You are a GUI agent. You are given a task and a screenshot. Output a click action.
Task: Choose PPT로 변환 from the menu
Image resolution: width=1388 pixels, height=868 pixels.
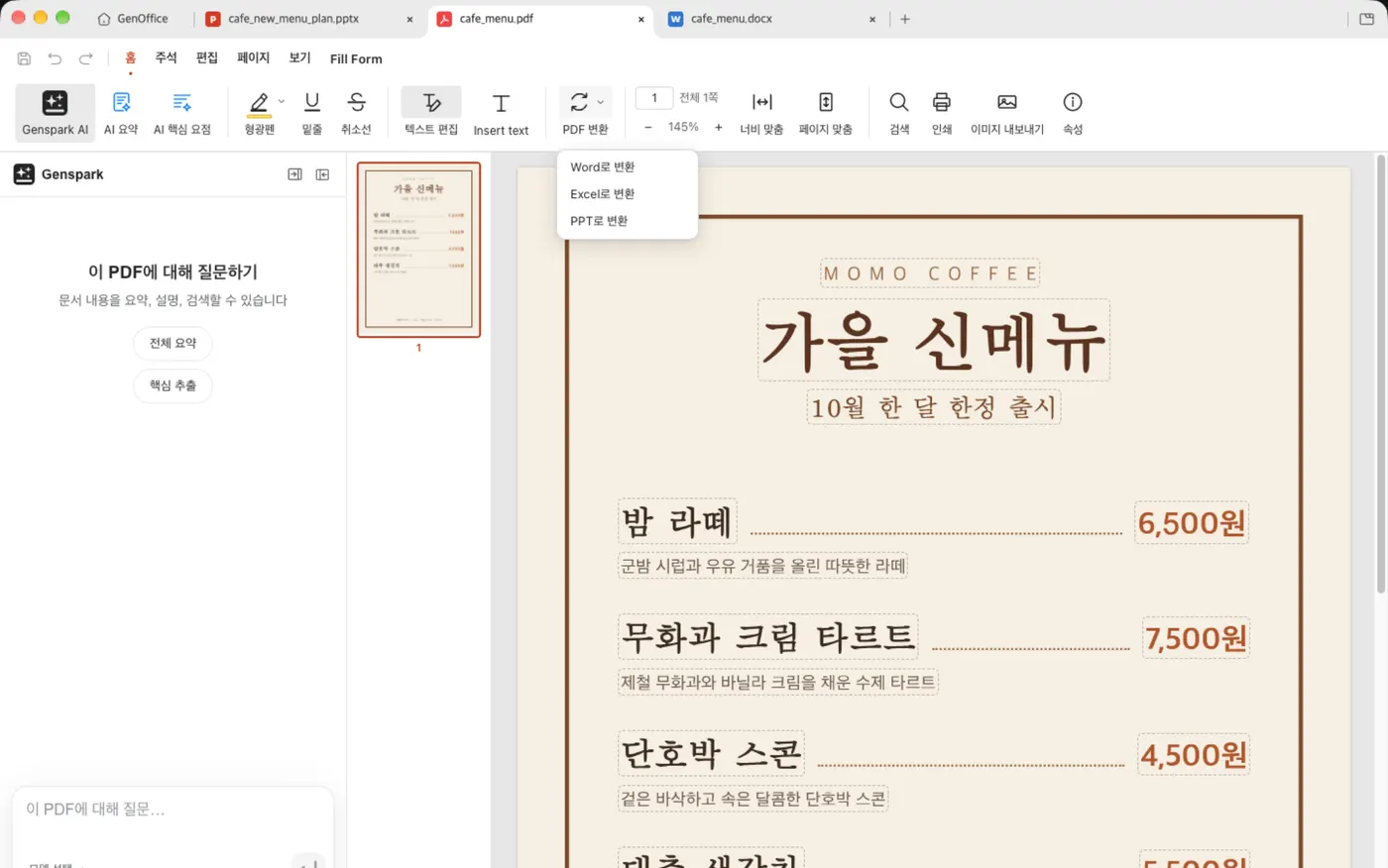(x=599, y=221)
